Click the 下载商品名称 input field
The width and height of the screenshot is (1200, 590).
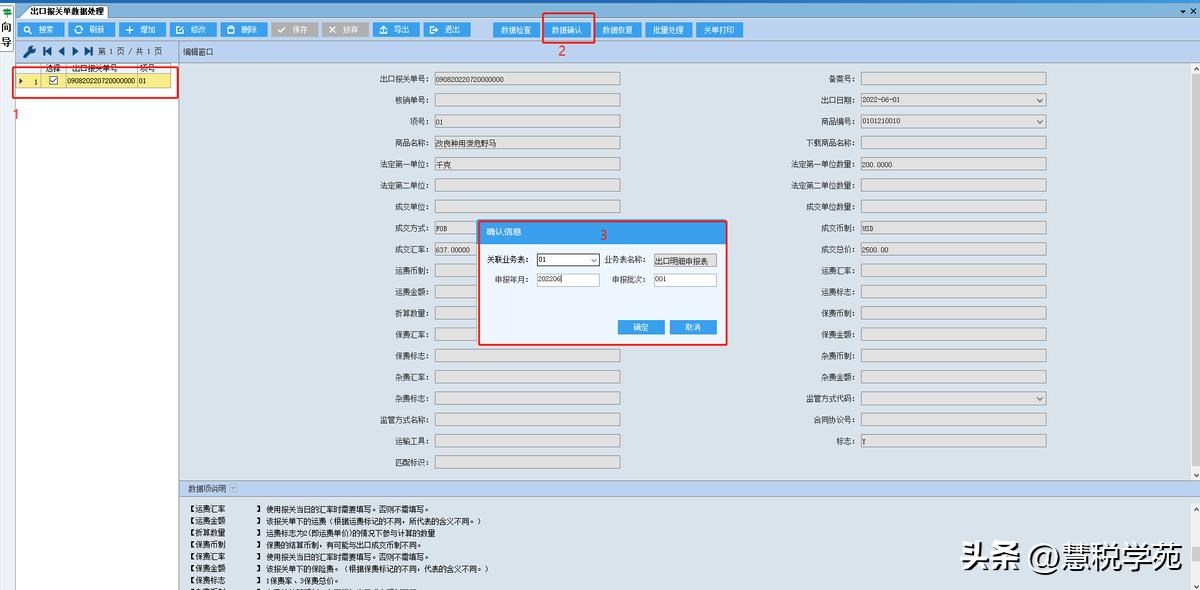point(953,143)
